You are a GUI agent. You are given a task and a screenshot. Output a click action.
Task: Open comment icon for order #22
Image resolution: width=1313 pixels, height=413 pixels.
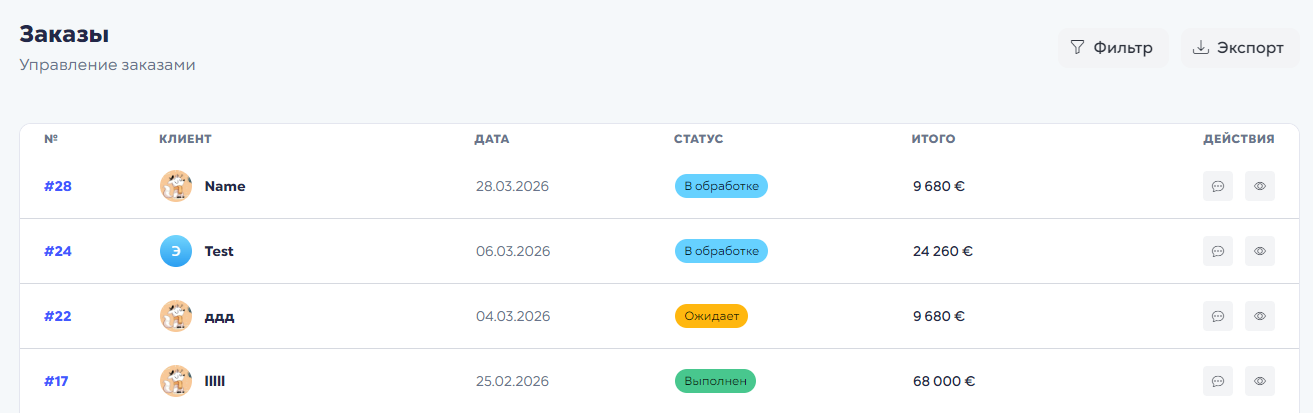1217,316
